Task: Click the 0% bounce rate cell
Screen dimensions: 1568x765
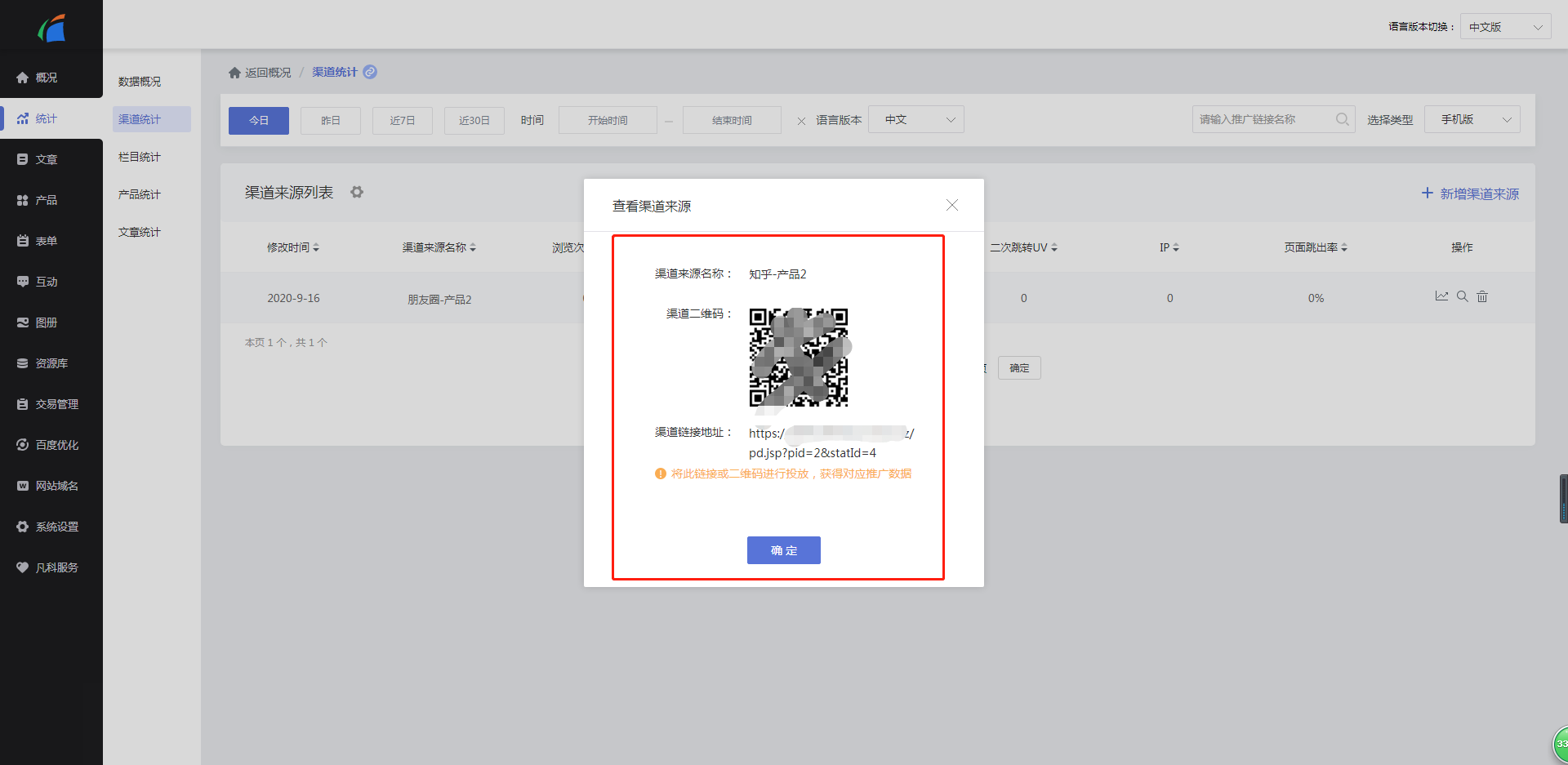Action: (x=1316, y=298)
